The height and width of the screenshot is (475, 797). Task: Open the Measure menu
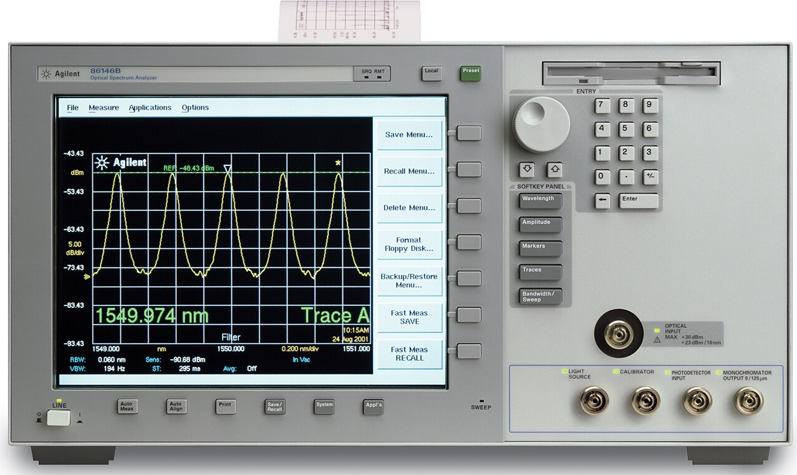pos(104,107)
